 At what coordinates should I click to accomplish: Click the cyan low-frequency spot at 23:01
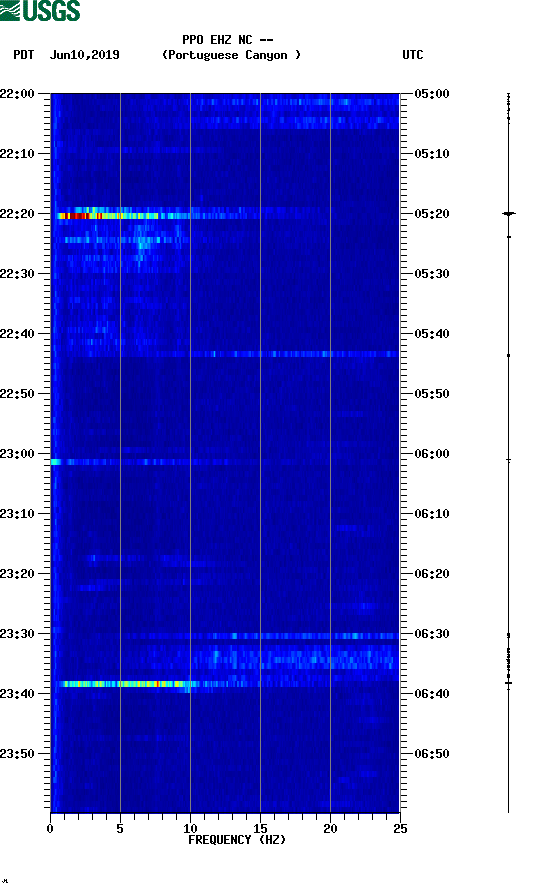56,462
